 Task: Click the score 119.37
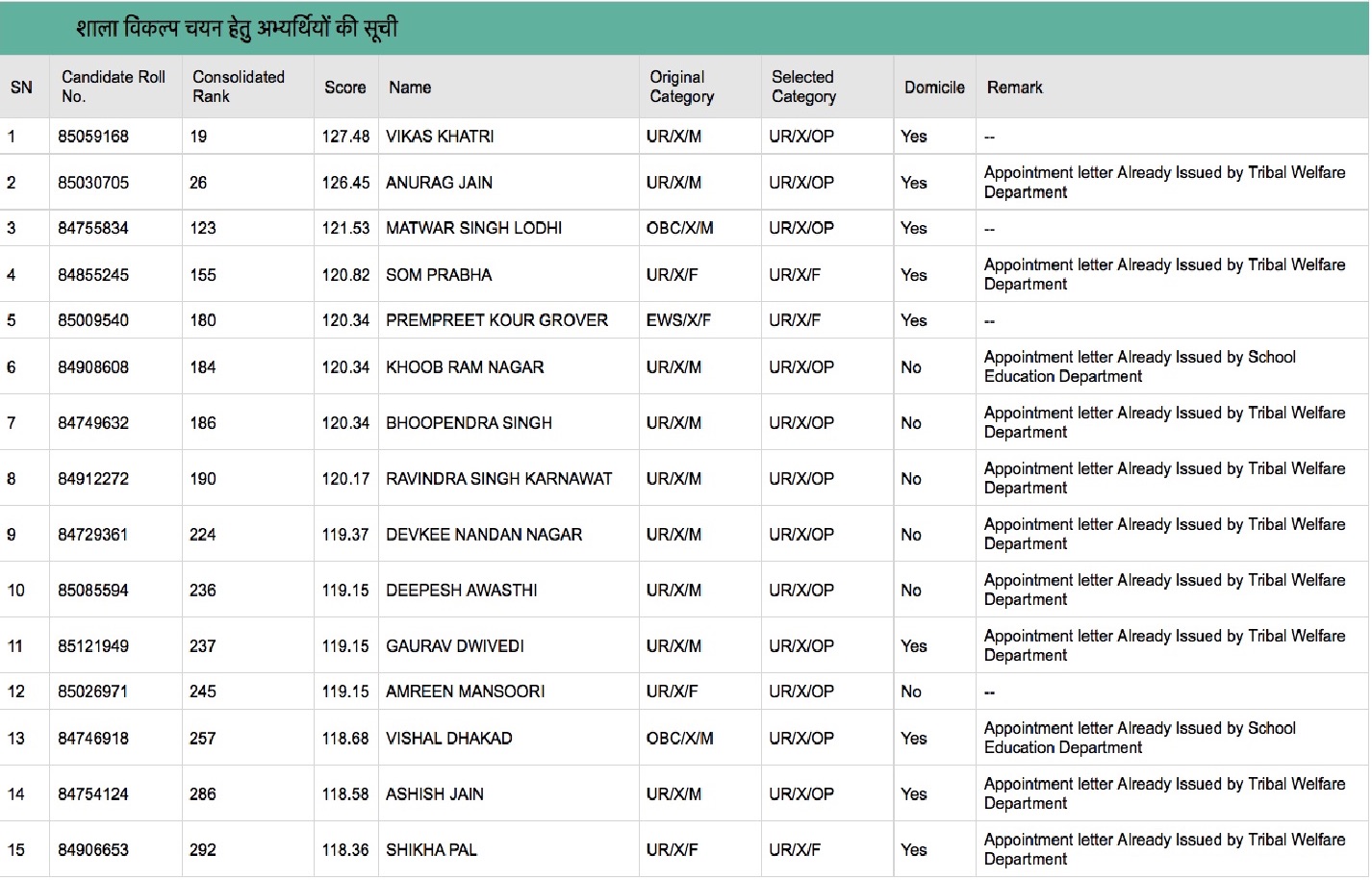click(x=345, y=535)
